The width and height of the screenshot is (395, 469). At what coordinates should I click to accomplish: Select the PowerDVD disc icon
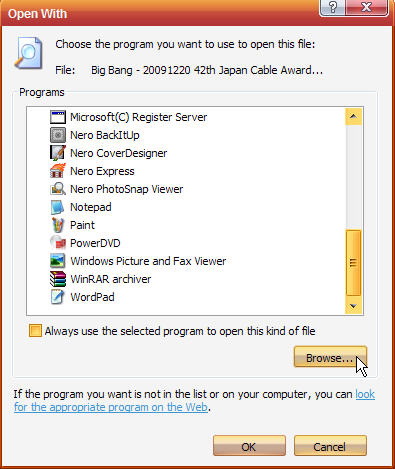(x=58, y=243)
